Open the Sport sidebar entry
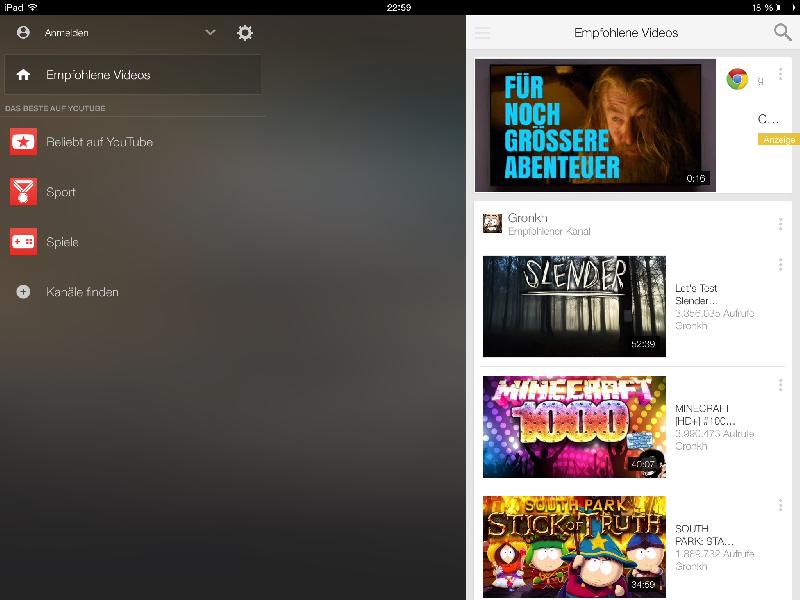Viewport: 800px width, 600px height. coord(61,192)
